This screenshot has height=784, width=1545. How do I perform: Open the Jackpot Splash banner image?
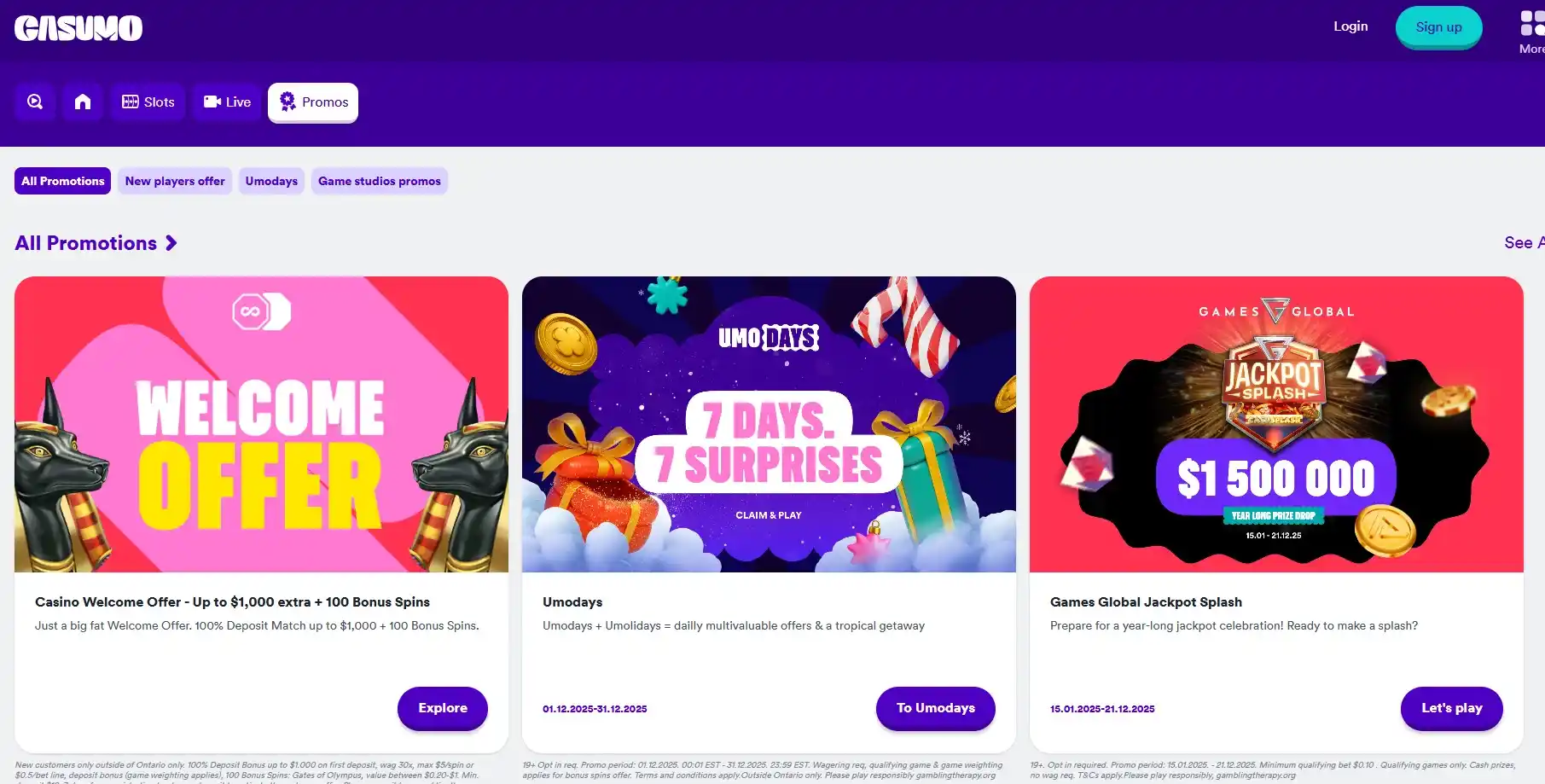(x=1276, y=424)
